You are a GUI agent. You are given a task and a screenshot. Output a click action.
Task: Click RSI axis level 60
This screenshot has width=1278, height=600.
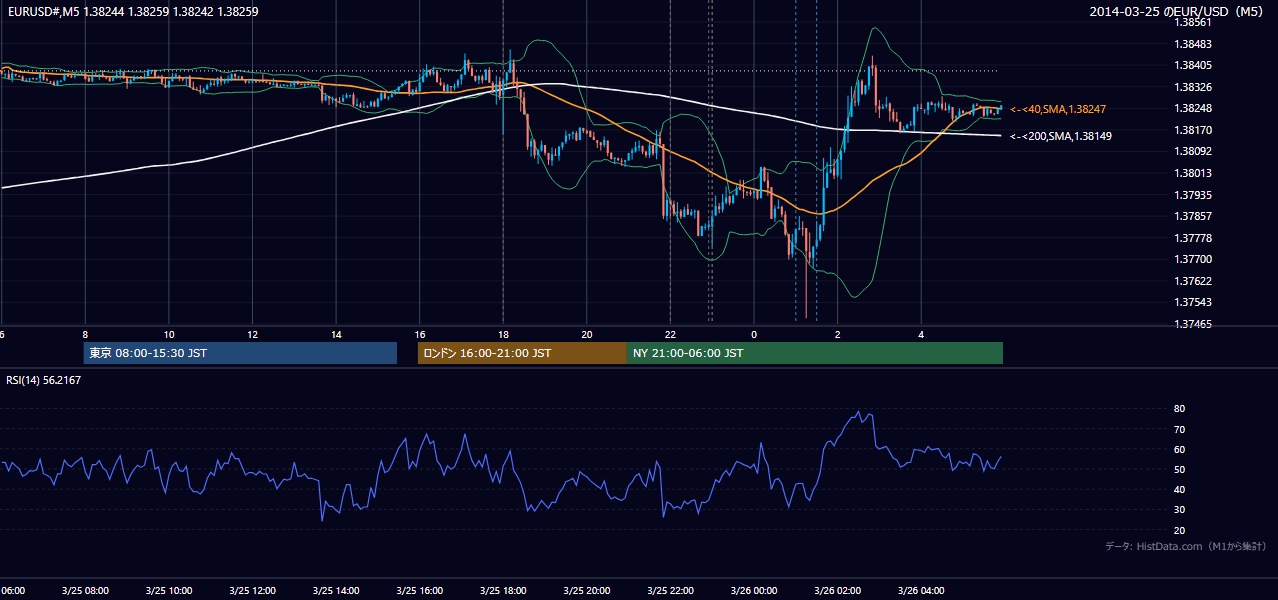(x=1180, y=449)
